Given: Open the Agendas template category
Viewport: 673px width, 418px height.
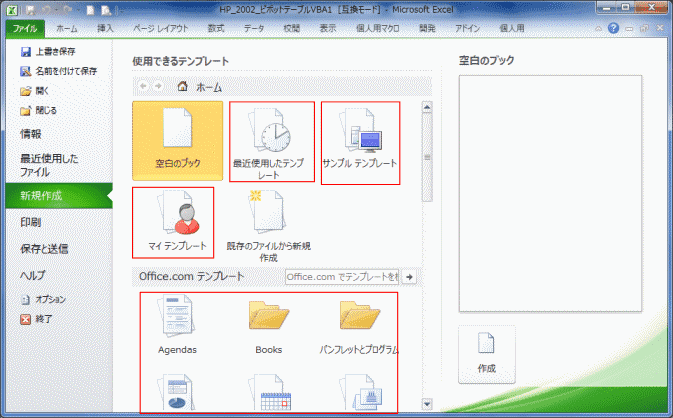Looking at the screenshot, I should 177,325.
